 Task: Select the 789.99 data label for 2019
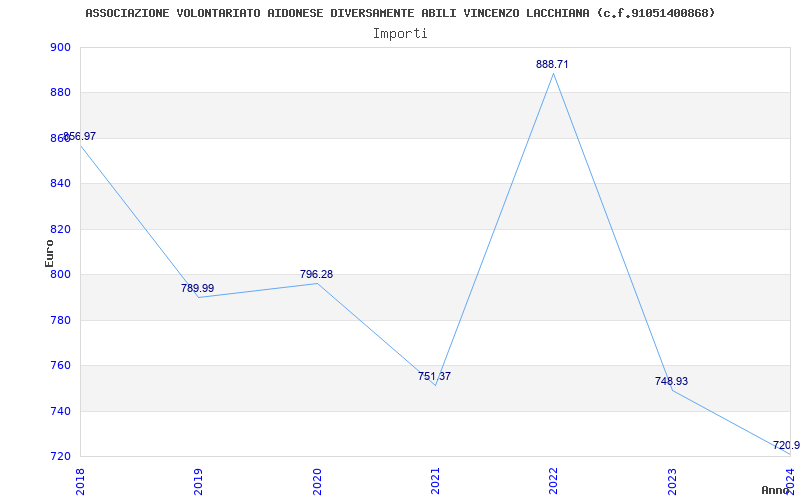click(197, 288)
